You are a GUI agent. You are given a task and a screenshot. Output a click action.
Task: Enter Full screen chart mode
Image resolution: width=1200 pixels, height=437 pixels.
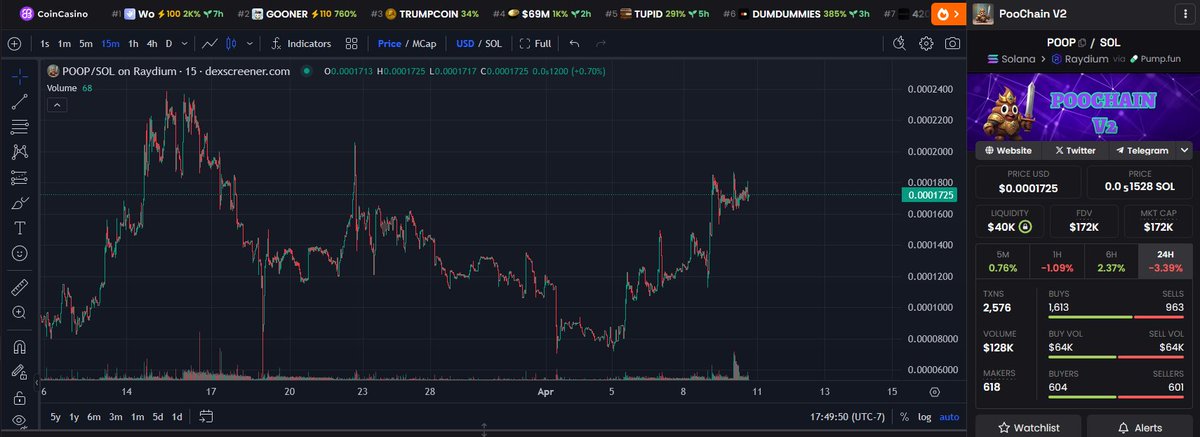[535, 44]
